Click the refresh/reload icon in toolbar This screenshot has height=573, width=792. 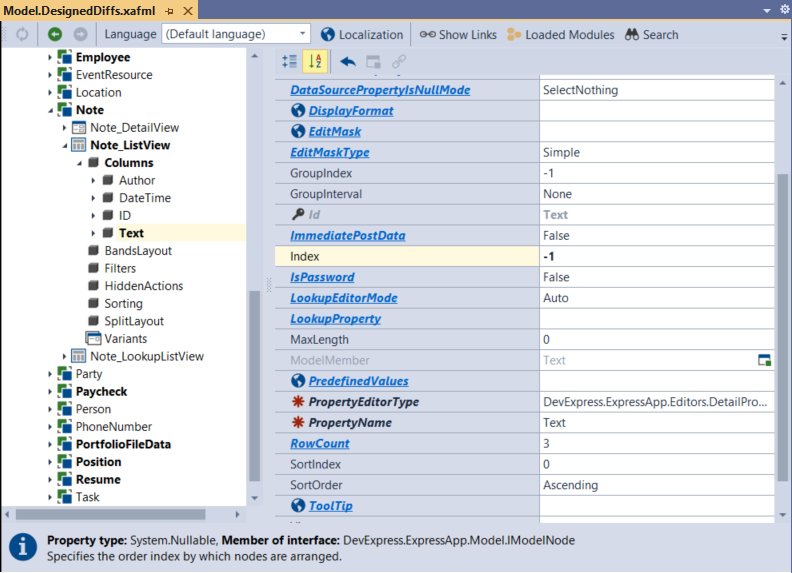pos(22,34)
